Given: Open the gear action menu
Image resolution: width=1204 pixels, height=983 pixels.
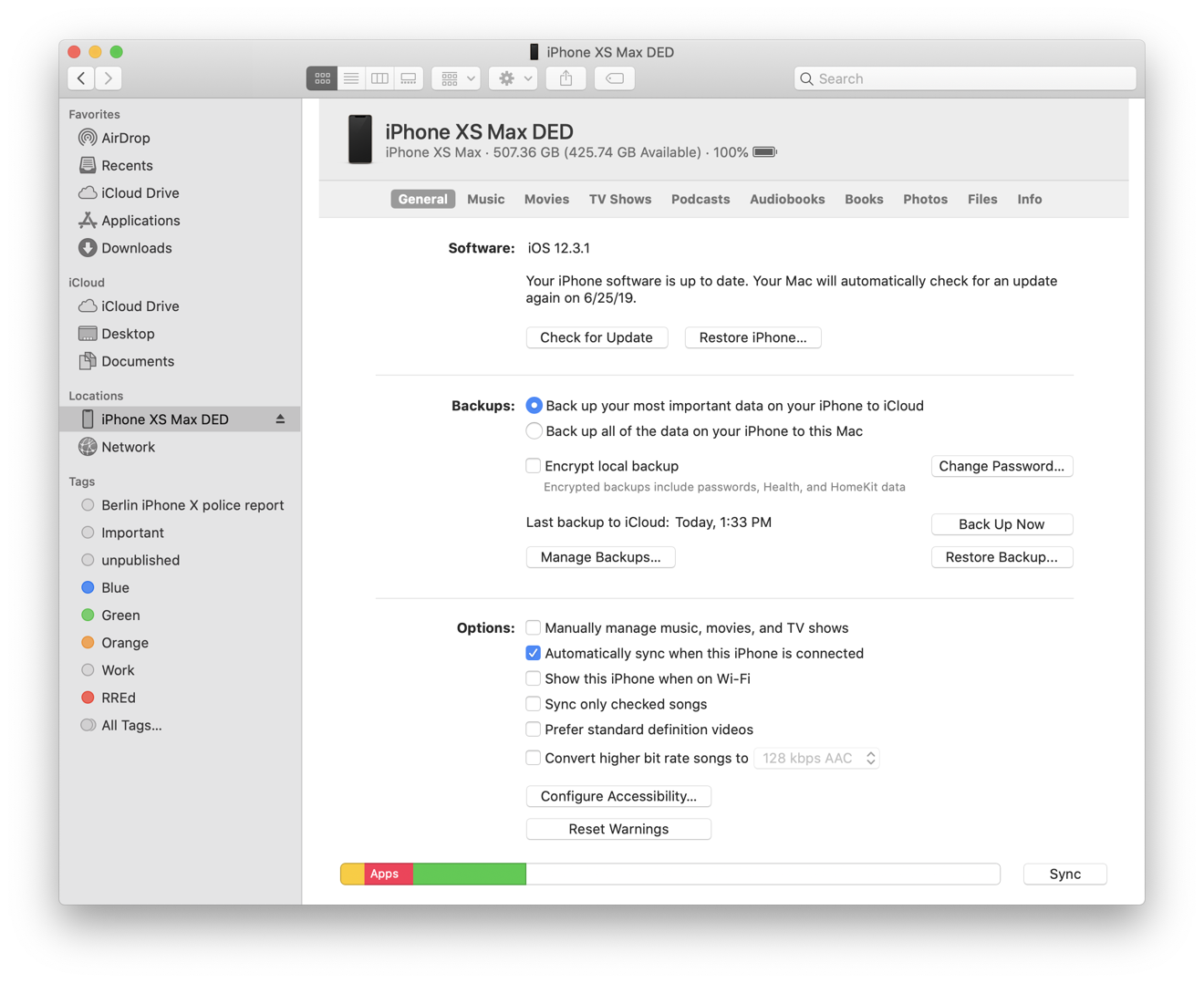Looking at the screenshot, I should tap(514, 78).
